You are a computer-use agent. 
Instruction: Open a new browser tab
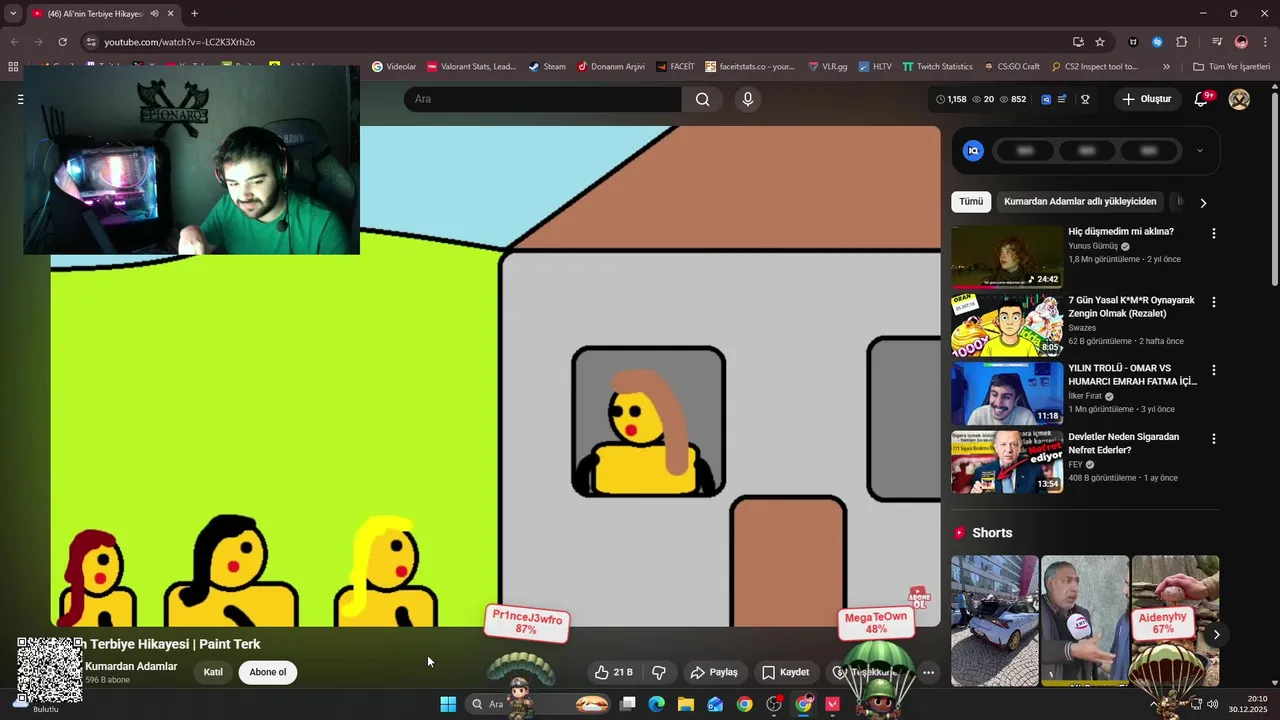pyautogui.click(x=194, y=14)
